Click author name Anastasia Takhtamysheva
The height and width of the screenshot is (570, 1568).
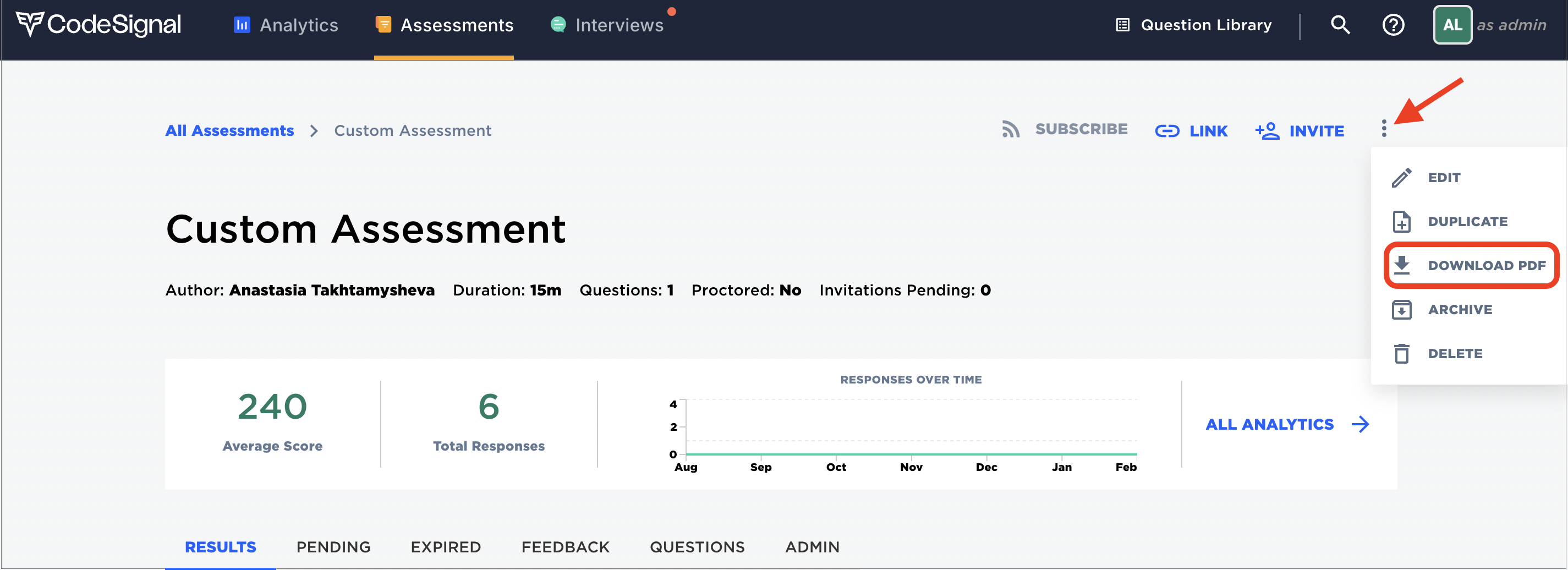coord(332,291)
